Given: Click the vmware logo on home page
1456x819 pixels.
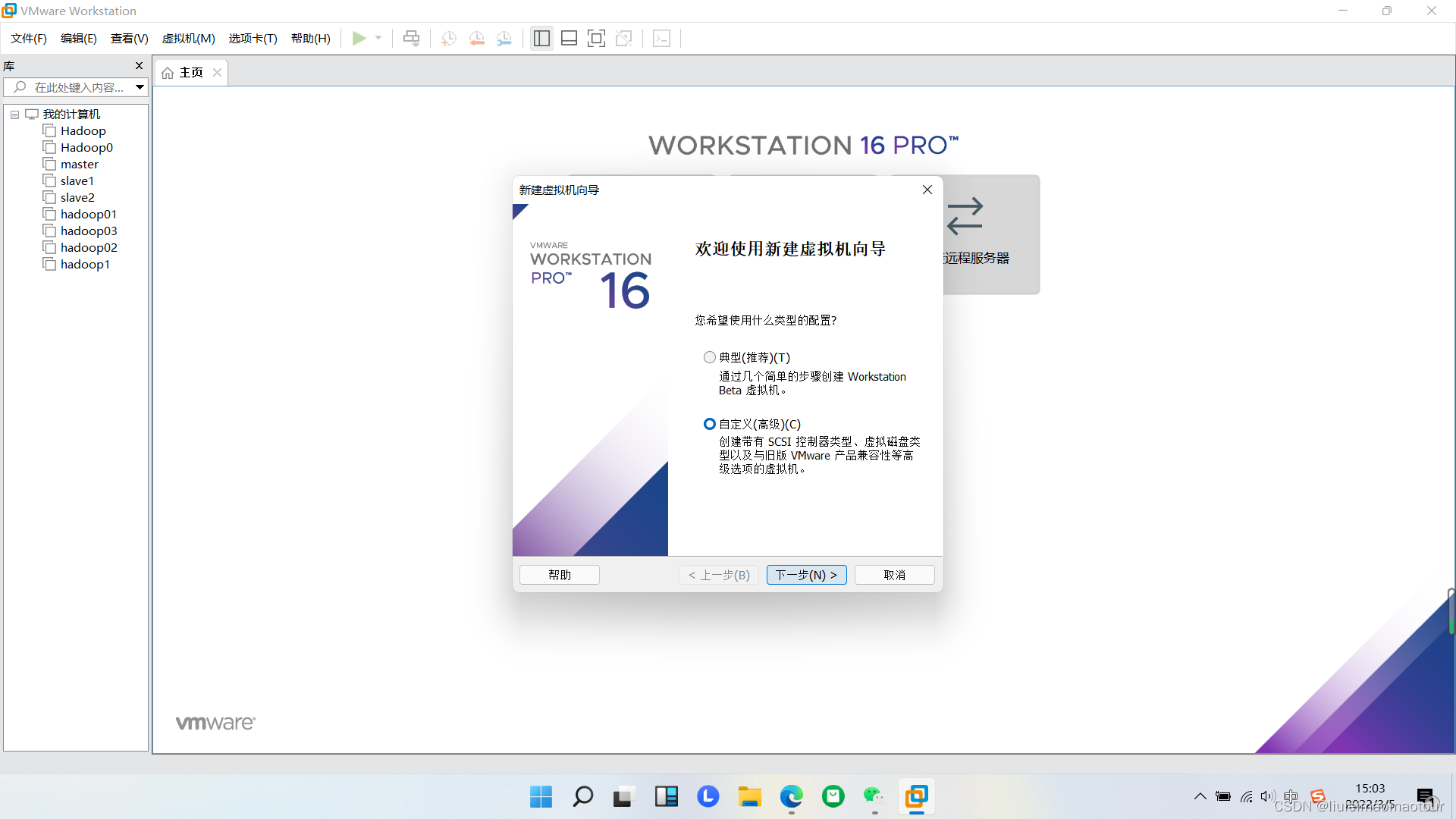Looking at the screenshot, I should [x=215, y=723].
